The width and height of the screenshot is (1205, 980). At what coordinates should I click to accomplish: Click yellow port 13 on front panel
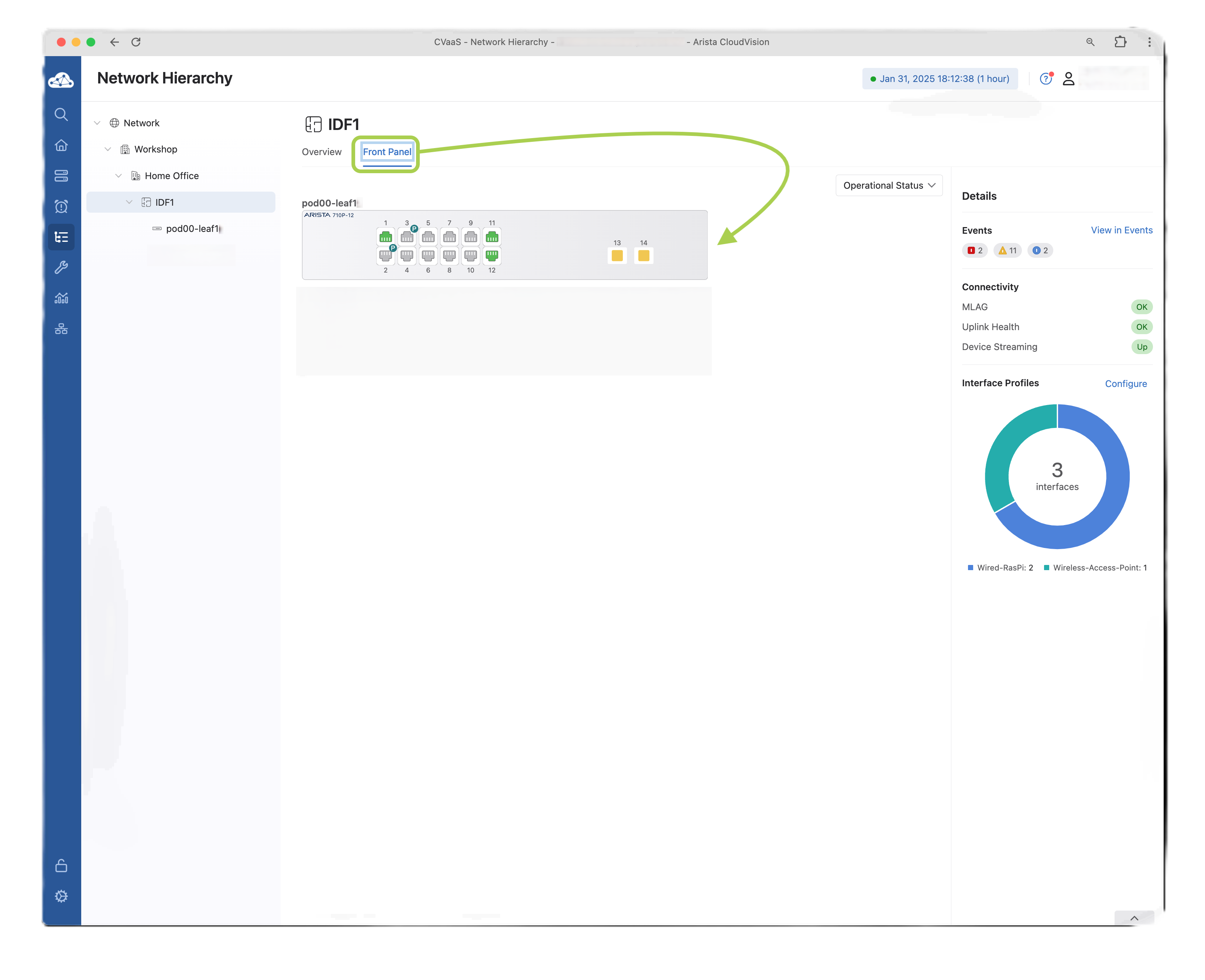tap(617, 256)
